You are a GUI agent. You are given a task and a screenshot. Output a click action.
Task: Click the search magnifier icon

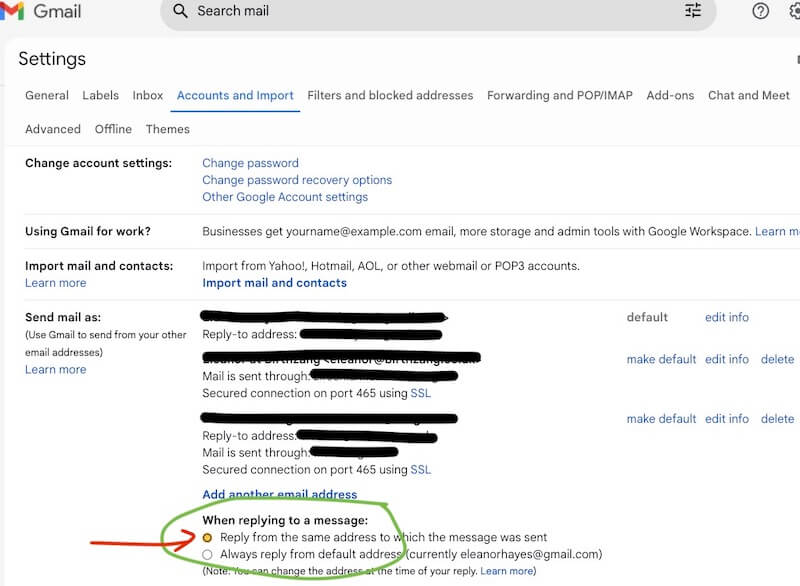(x=180, y=11)
